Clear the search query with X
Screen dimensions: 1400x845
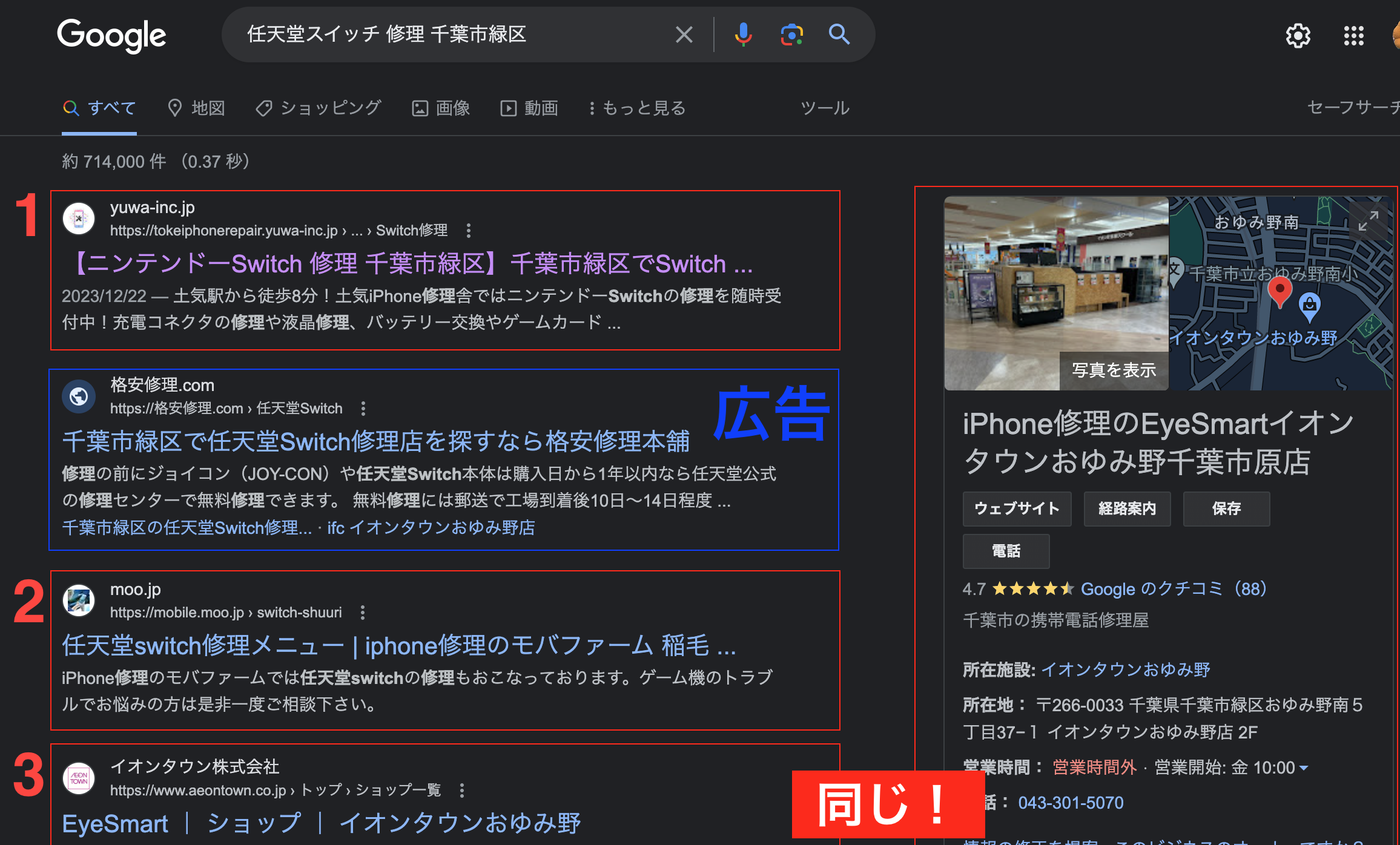pyautogui.click(x=684, y=35)
